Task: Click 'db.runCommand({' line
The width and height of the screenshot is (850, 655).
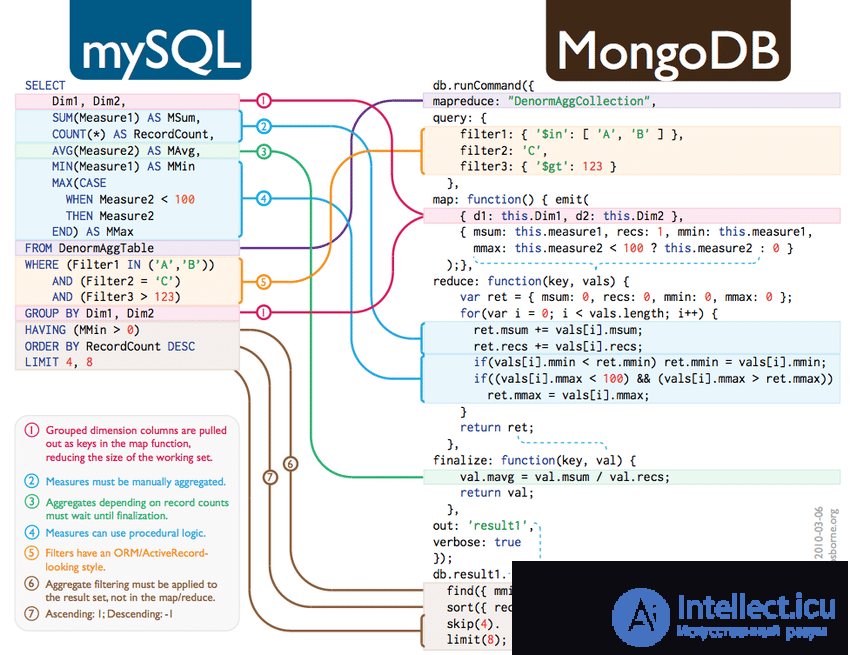Action: (484, 86)
